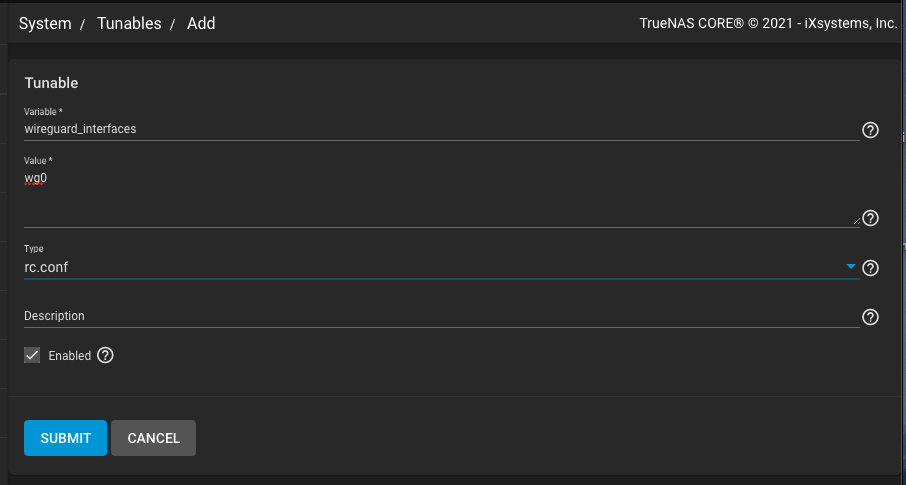Cancel adding the tunable

point(153,438)
